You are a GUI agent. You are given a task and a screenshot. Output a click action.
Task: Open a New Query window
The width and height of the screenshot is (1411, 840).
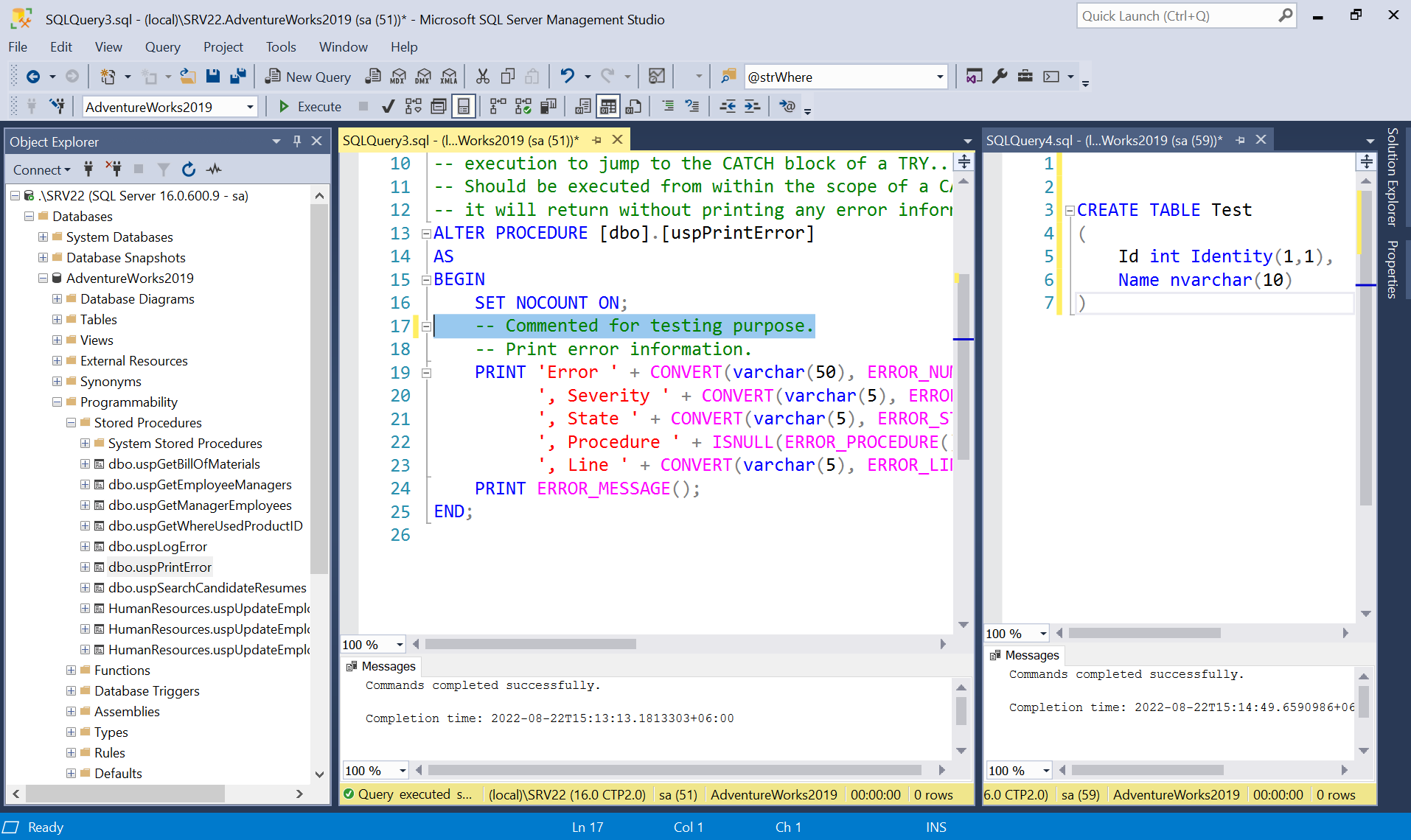[x=307, y=76]
